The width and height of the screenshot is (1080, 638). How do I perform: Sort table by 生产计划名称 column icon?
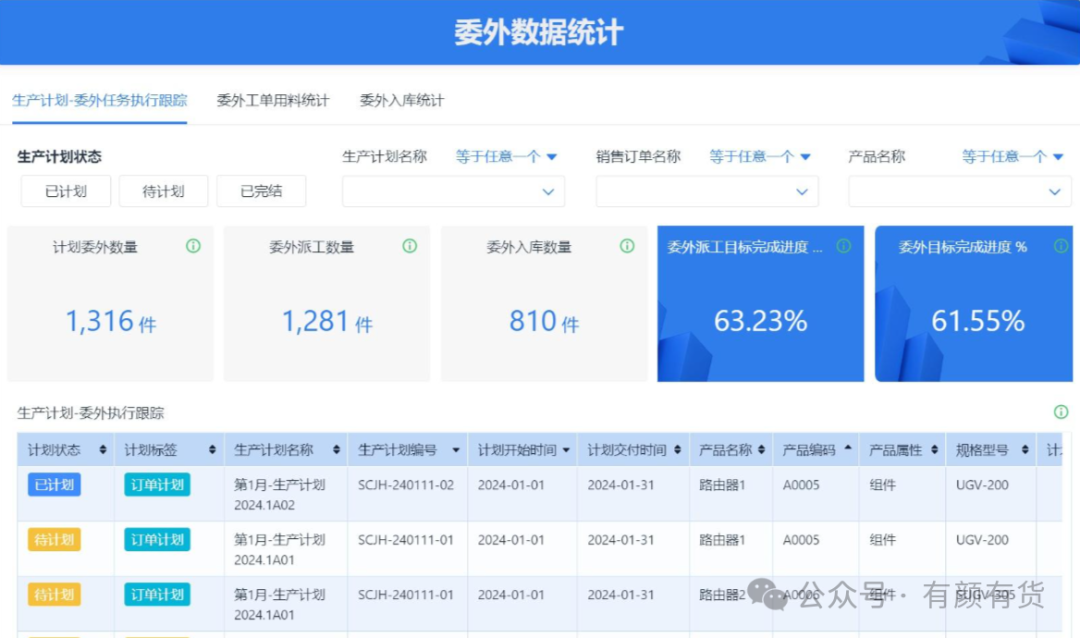pyautogui.click(x=336, y=451)
